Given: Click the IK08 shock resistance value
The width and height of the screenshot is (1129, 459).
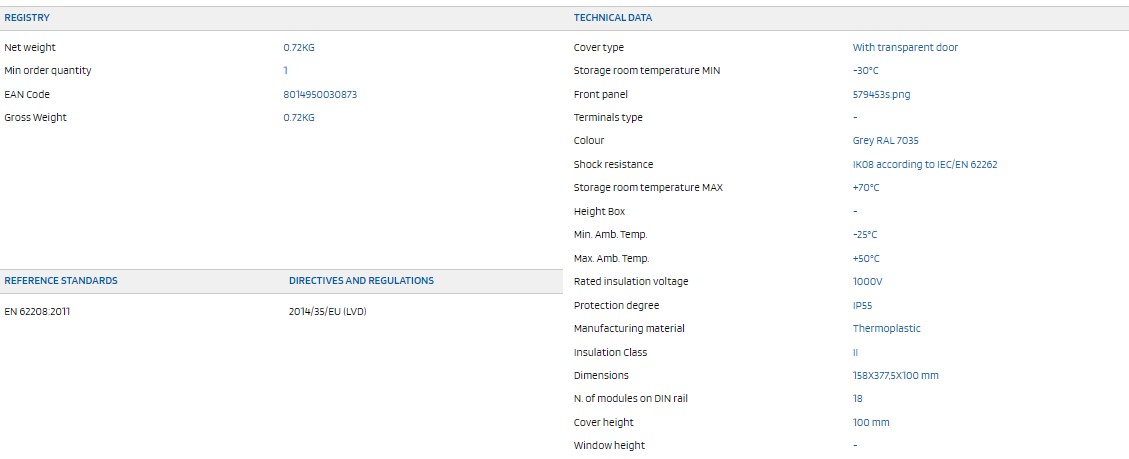Looking at the screenshot, I should tap(925, 164).
